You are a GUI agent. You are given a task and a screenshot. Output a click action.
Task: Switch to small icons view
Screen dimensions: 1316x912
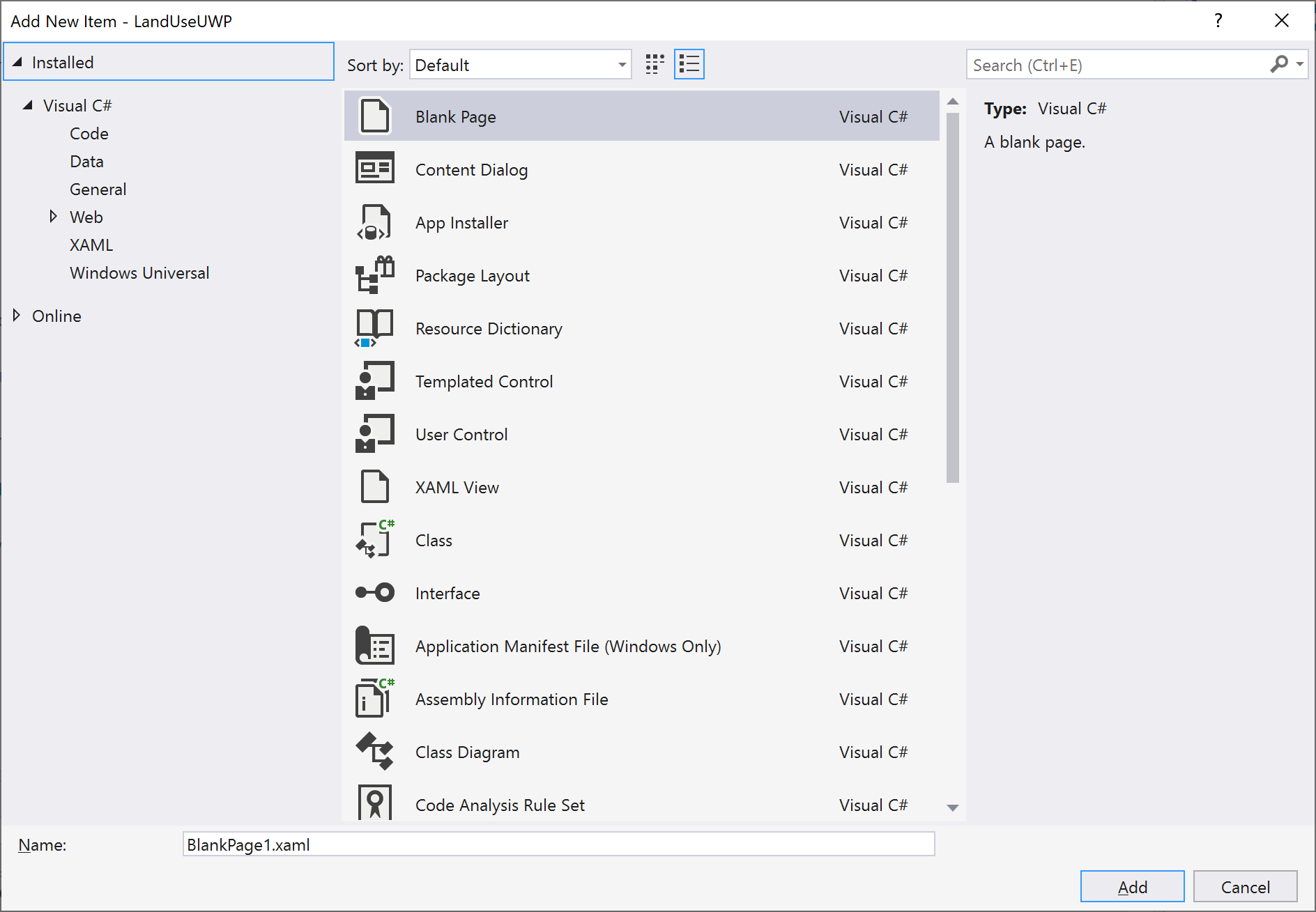(x=653, y=64)
